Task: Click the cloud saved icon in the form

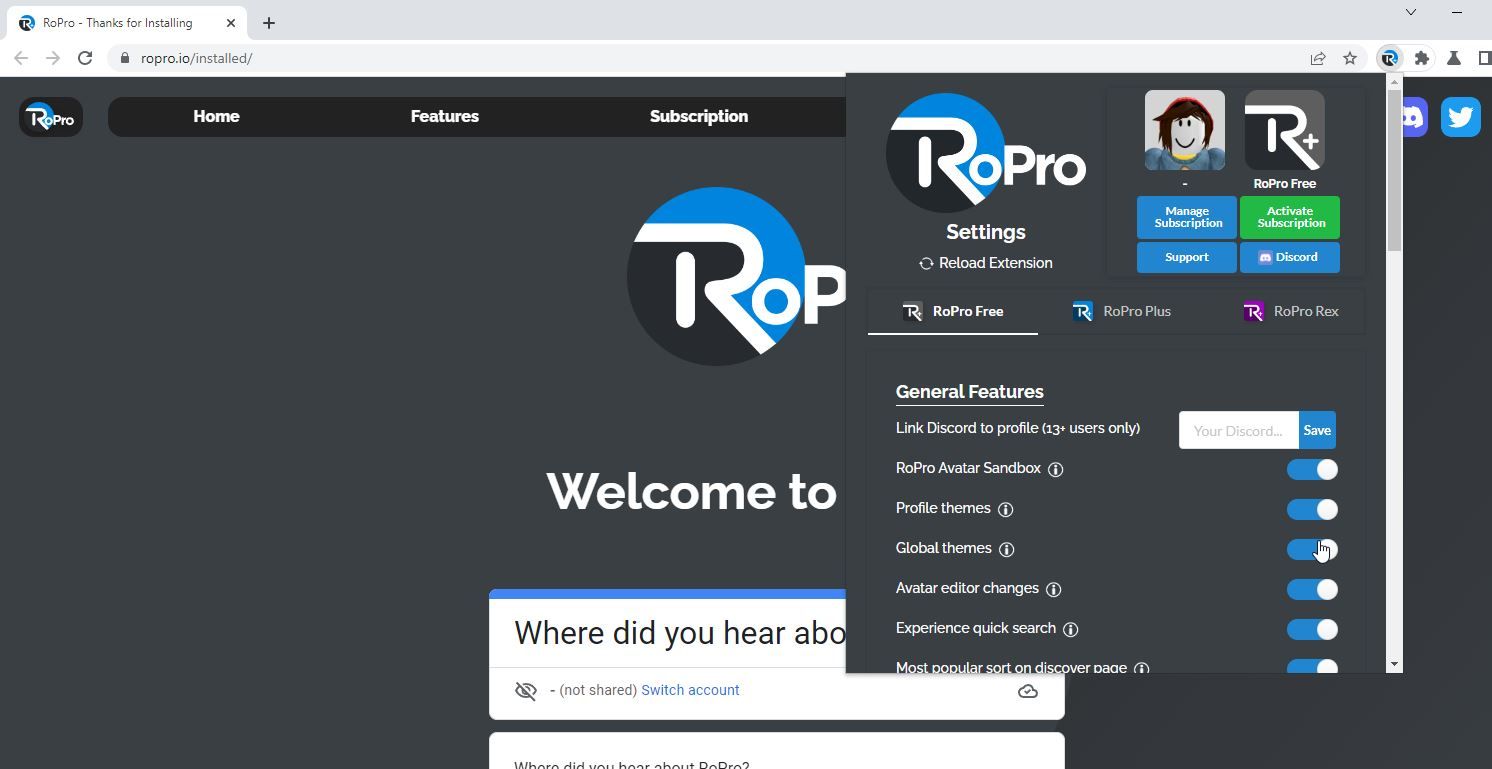Action: click(1027, 691)
